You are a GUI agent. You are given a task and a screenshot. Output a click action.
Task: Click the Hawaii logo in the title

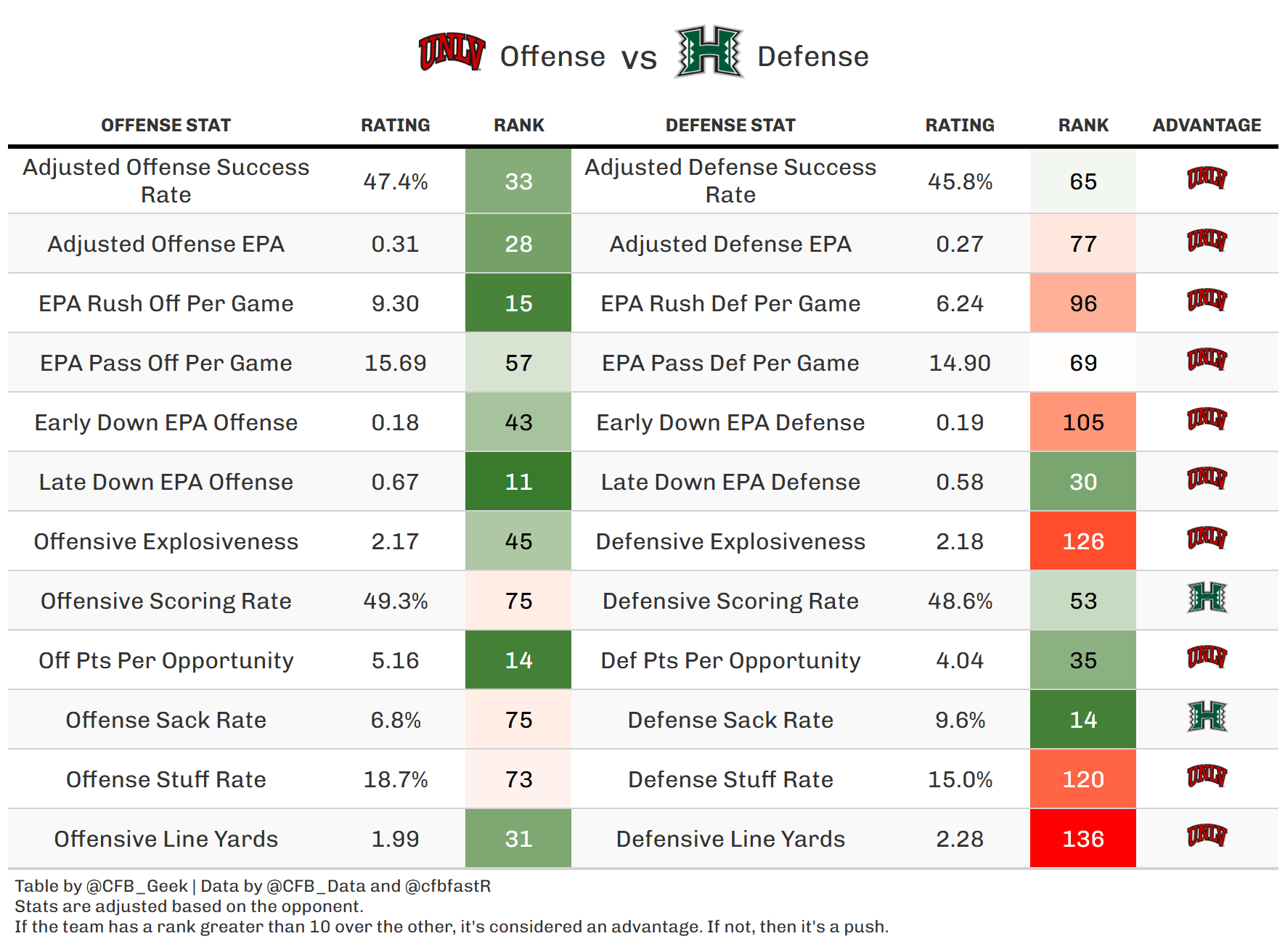[709, 52]
